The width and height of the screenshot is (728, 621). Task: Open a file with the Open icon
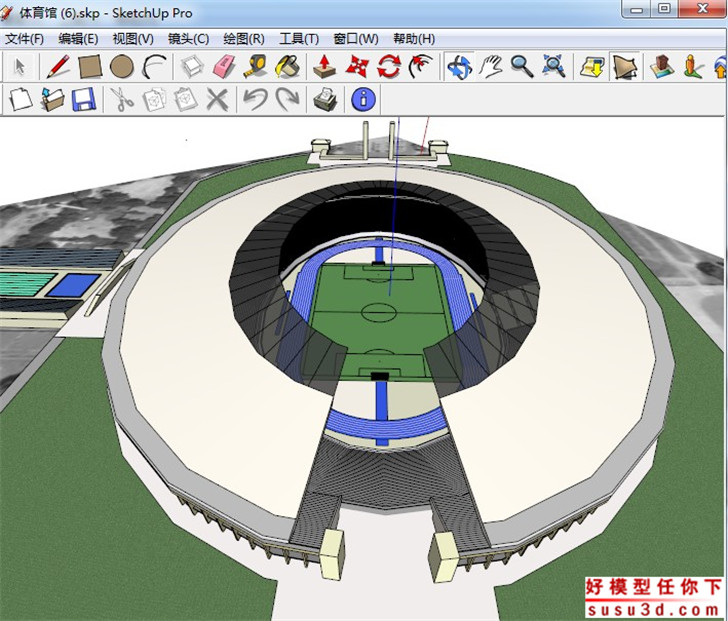pyautogui.click(x=52, y=99)
